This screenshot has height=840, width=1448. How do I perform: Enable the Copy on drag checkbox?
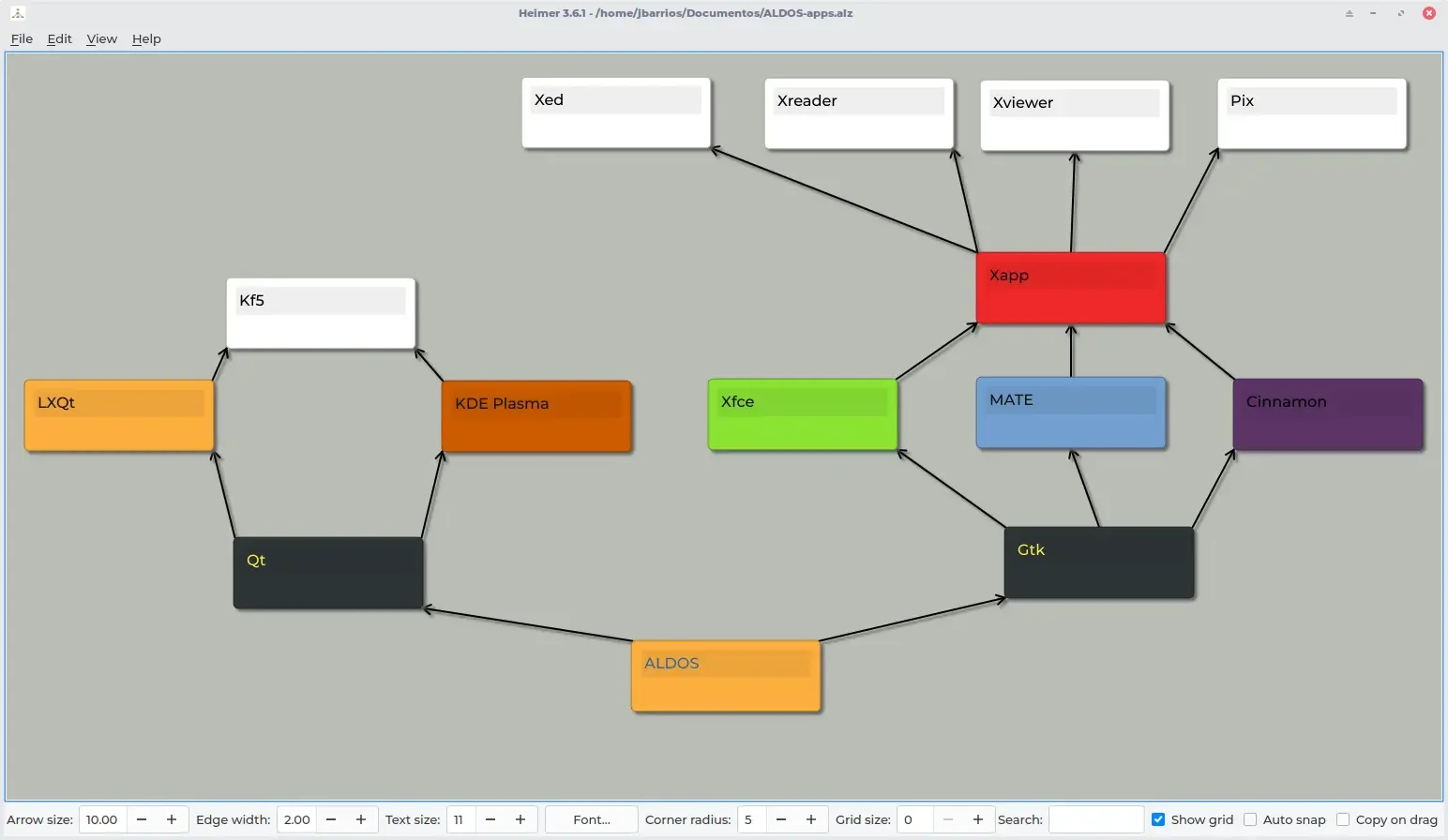tap(1343, 819)
